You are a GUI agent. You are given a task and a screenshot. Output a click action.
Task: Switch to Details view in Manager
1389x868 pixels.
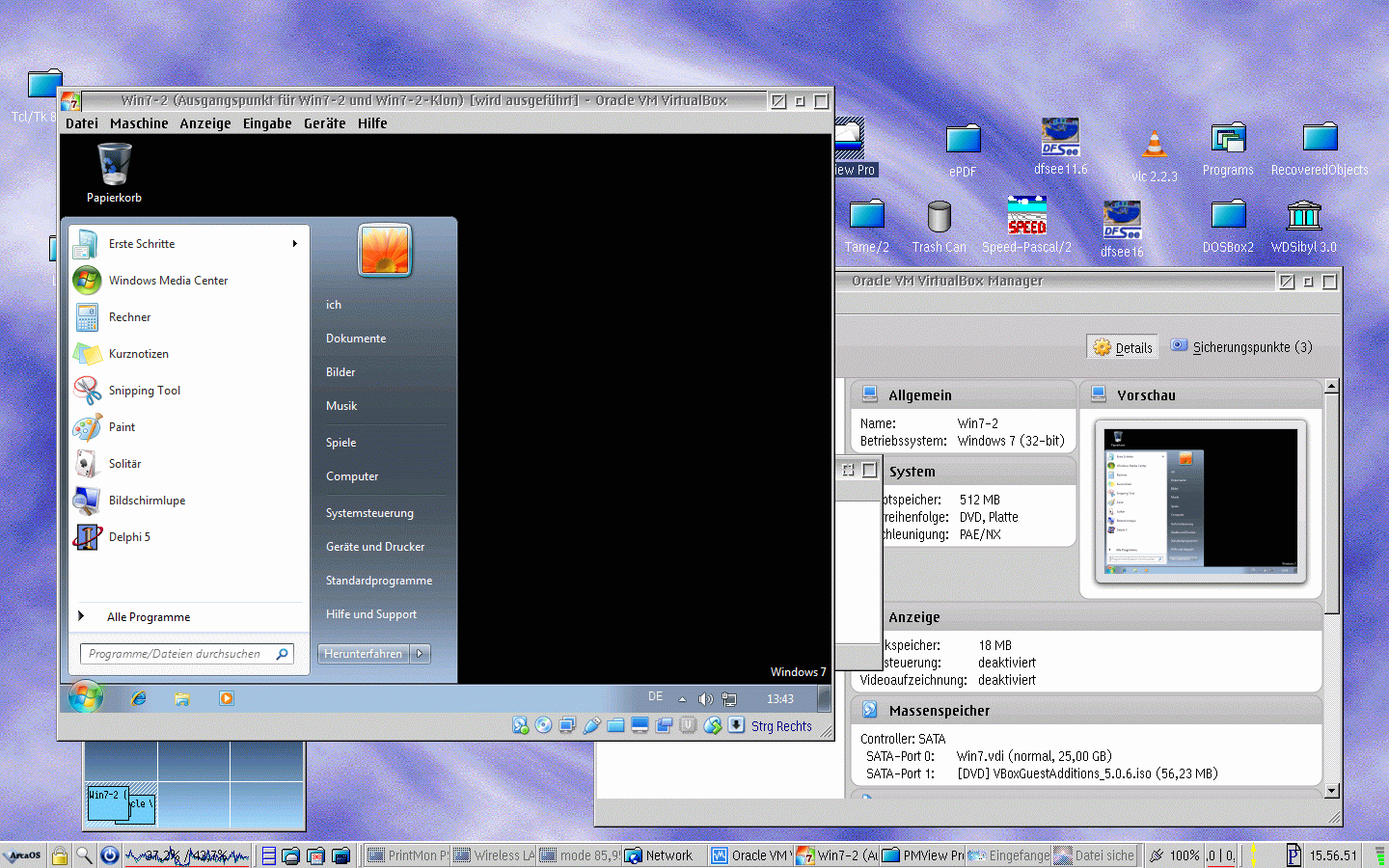click(1123, 347)
